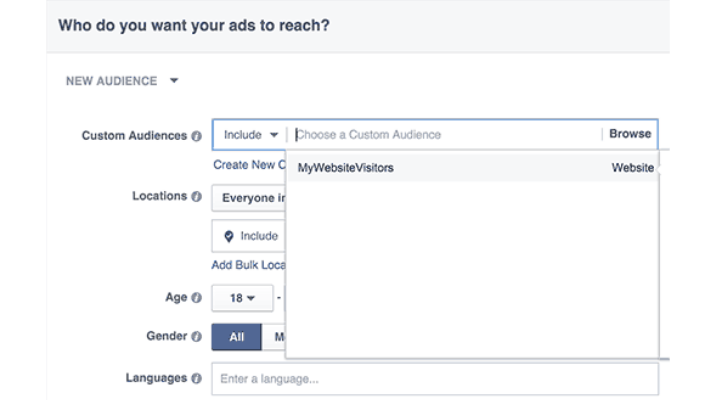Choose MyWebsiteVisitors from the suggestion list

tap(346, 168)
